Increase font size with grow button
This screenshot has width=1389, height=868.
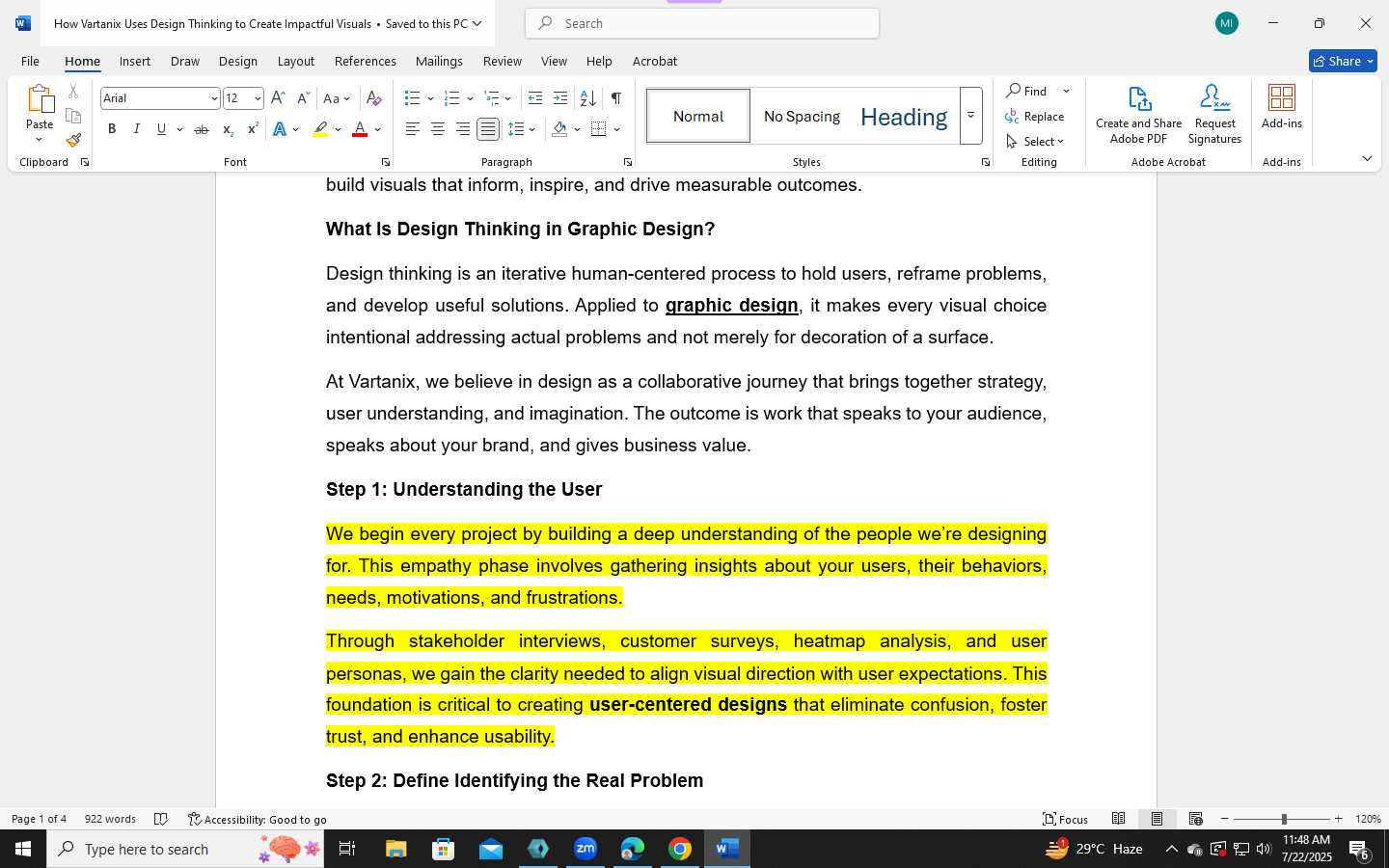tap(278, 98)
